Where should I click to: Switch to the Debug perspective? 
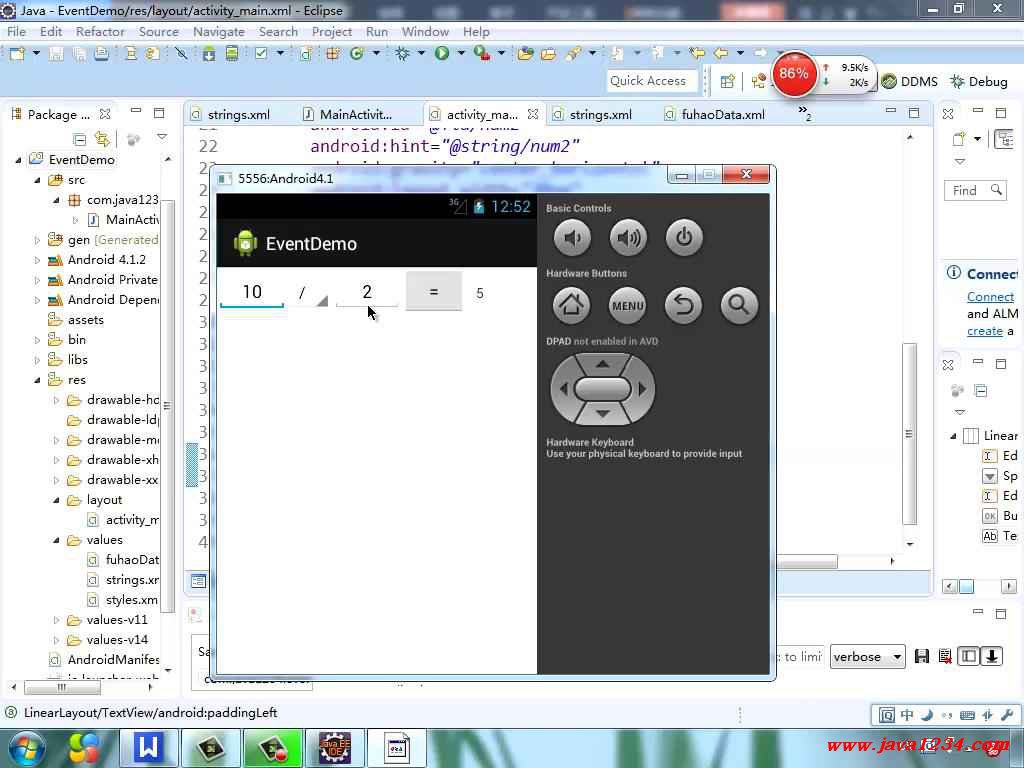(x=979, y=82)
